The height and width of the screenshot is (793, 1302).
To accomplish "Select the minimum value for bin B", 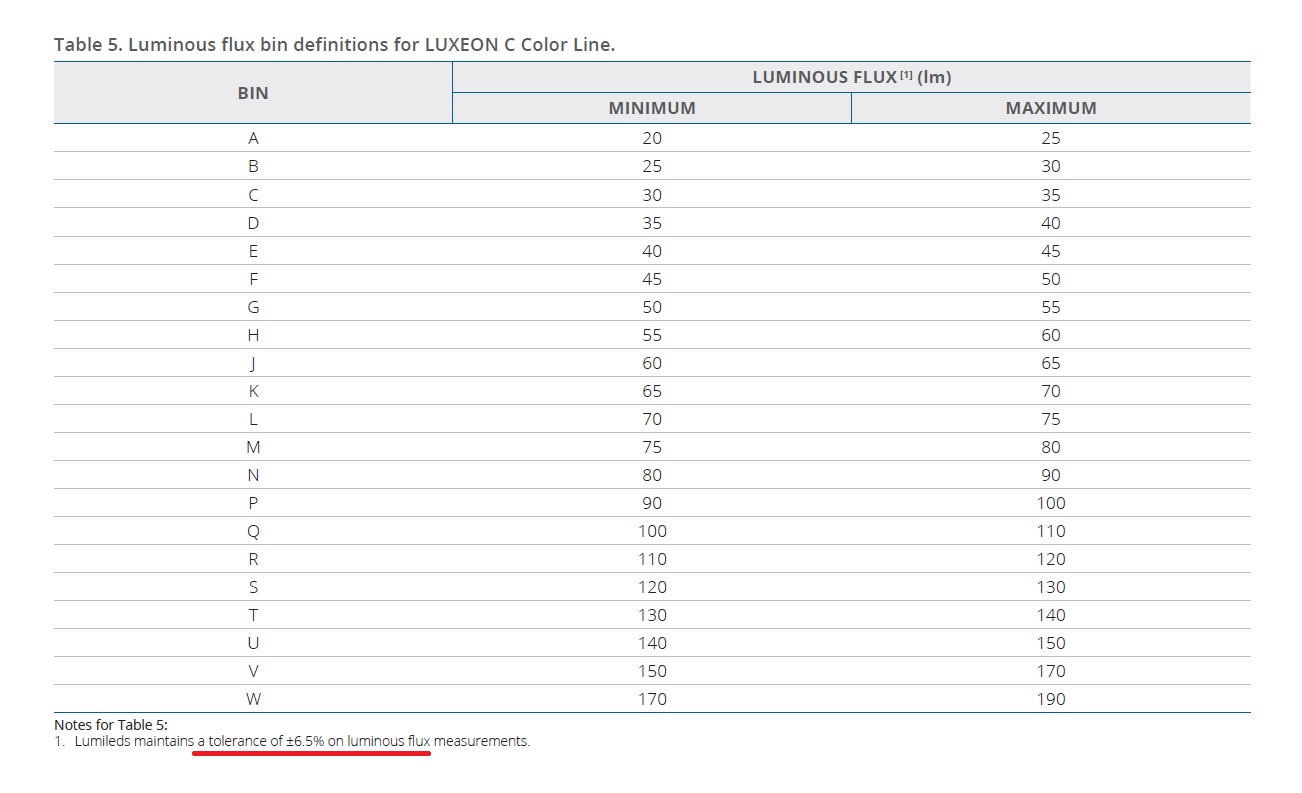I will (x=652, y=167).
